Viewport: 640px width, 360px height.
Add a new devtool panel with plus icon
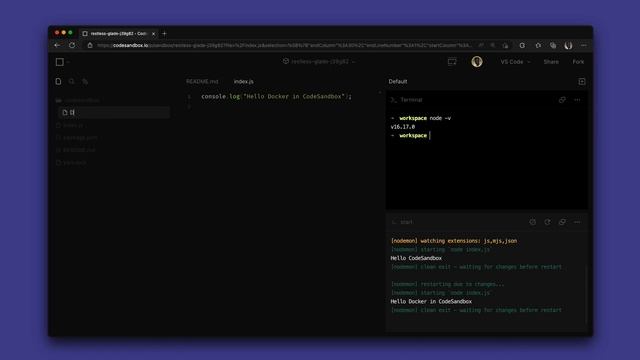pyautogui.click(x=582, y=81)
